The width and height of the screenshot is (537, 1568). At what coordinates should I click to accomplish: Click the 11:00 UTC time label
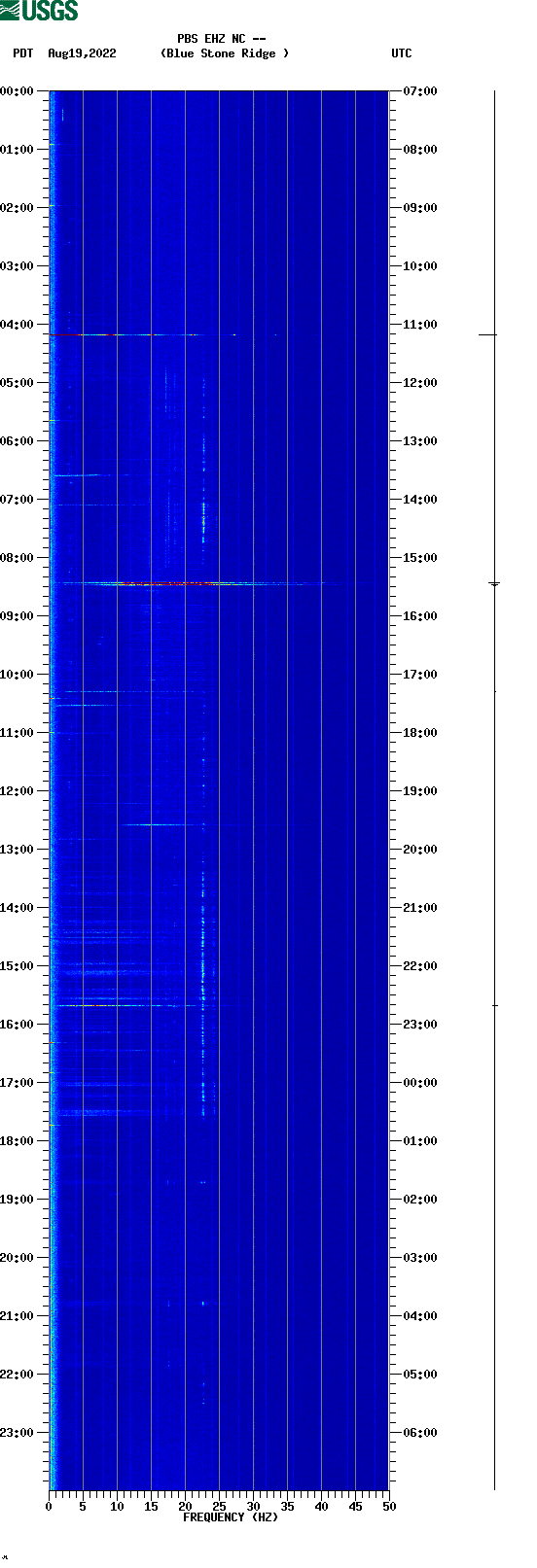[x=420, y=325]
